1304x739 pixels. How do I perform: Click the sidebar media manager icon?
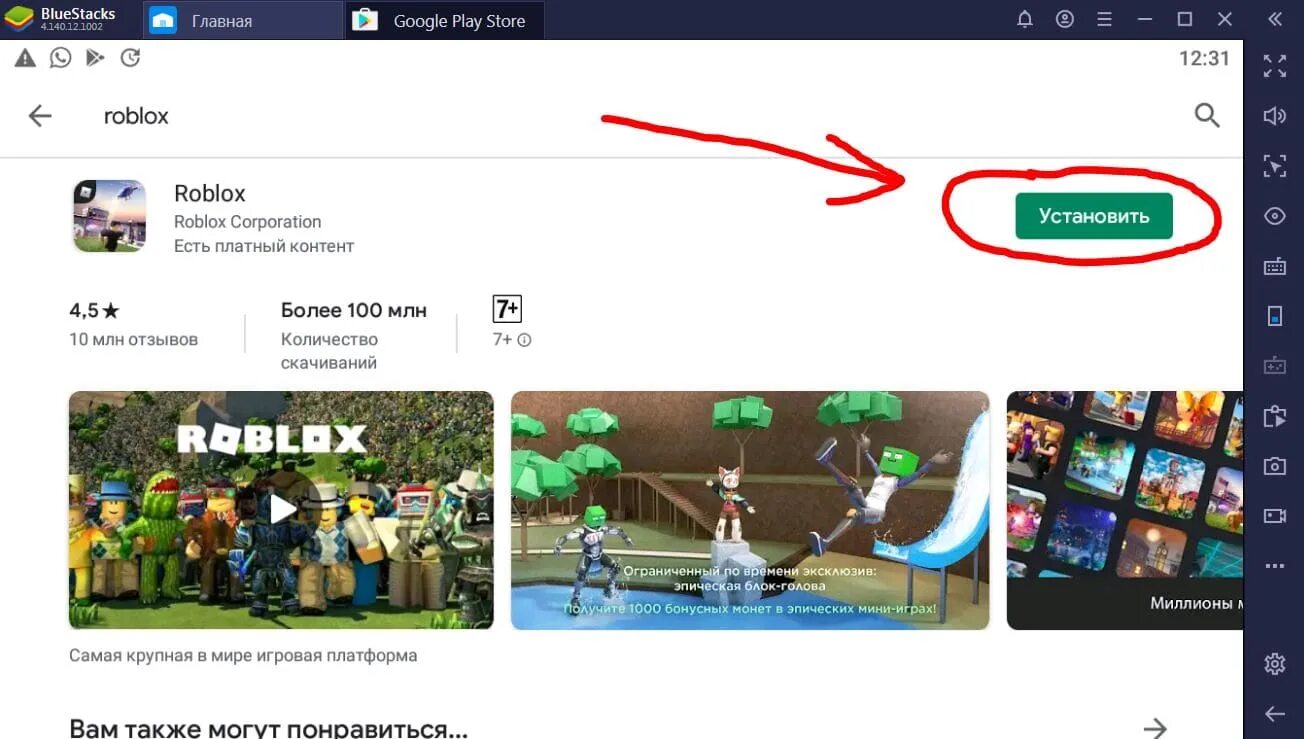tap(1275, 416)
